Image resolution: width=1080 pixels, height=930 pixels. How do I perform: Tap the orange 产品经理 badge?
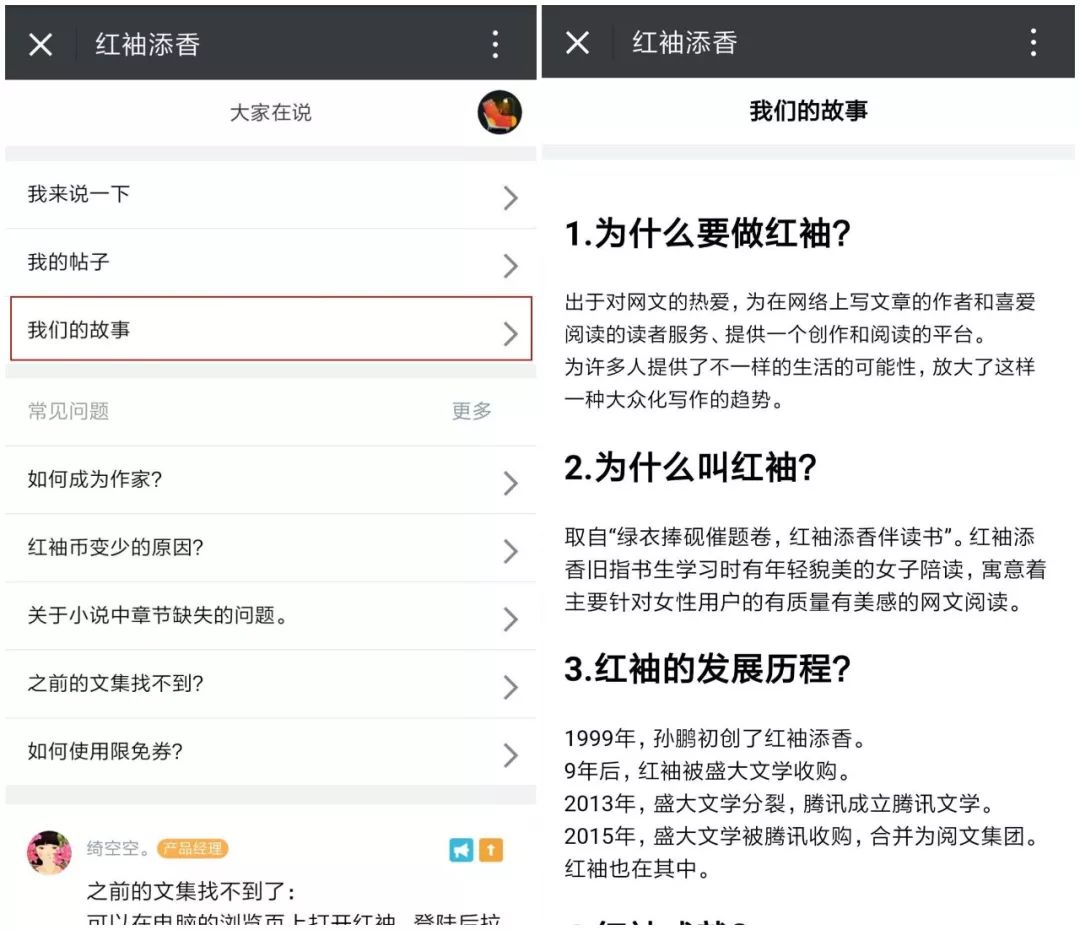point(192,849)
